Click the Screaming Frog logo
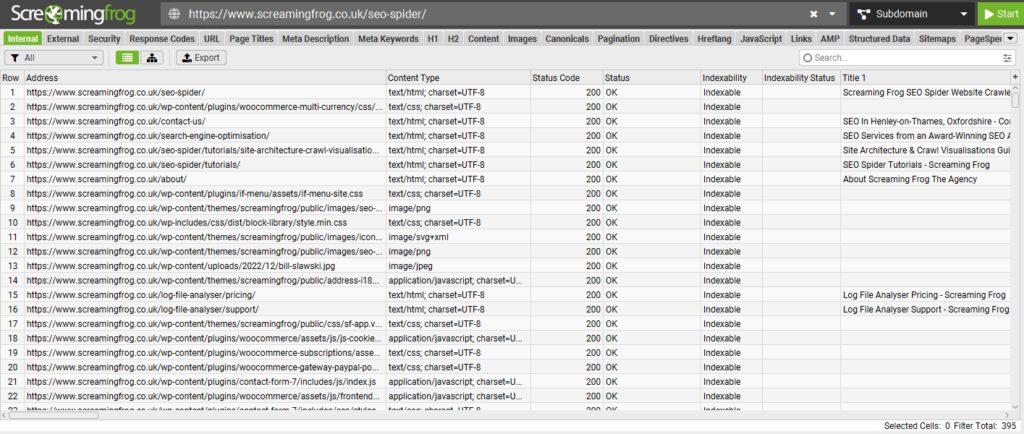The height and width of the screenshot is (434, 1024). pyautogui.click(x=75, y=14)
